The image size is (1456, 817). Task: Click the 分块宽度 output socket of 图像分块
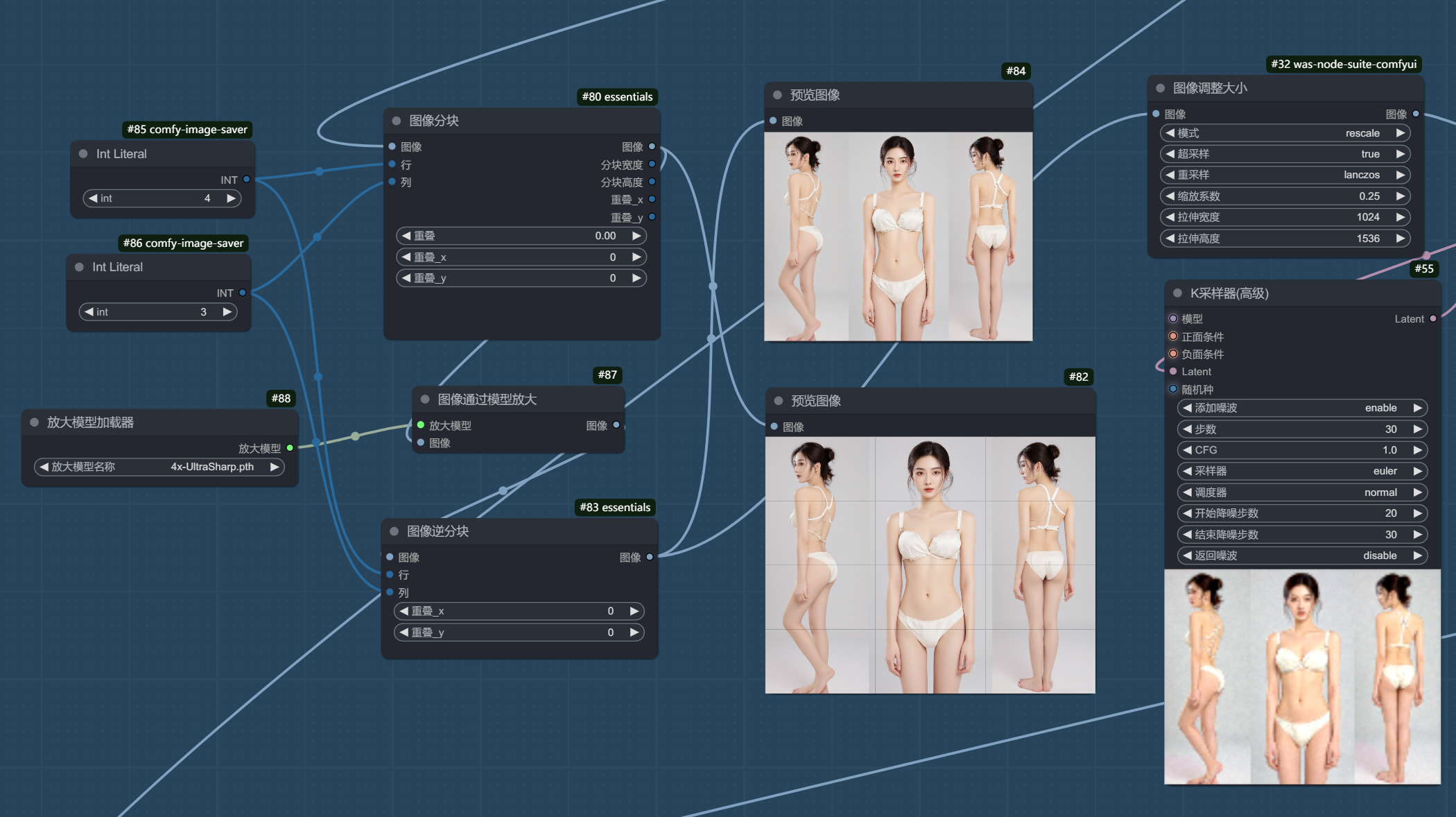pos(652,164)
